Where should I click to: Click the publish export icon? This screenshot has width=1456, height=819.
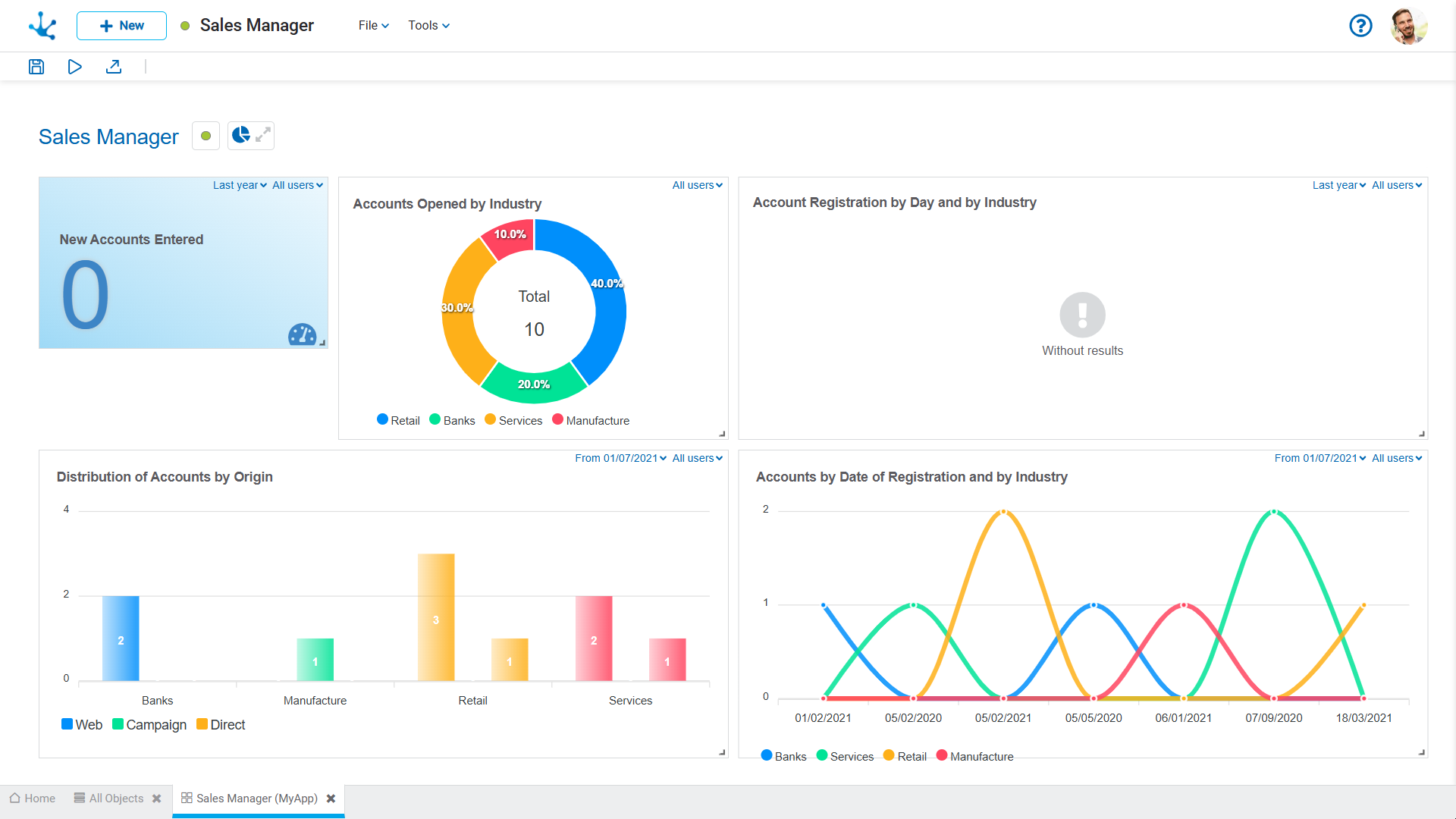click(x=114, y=67)
